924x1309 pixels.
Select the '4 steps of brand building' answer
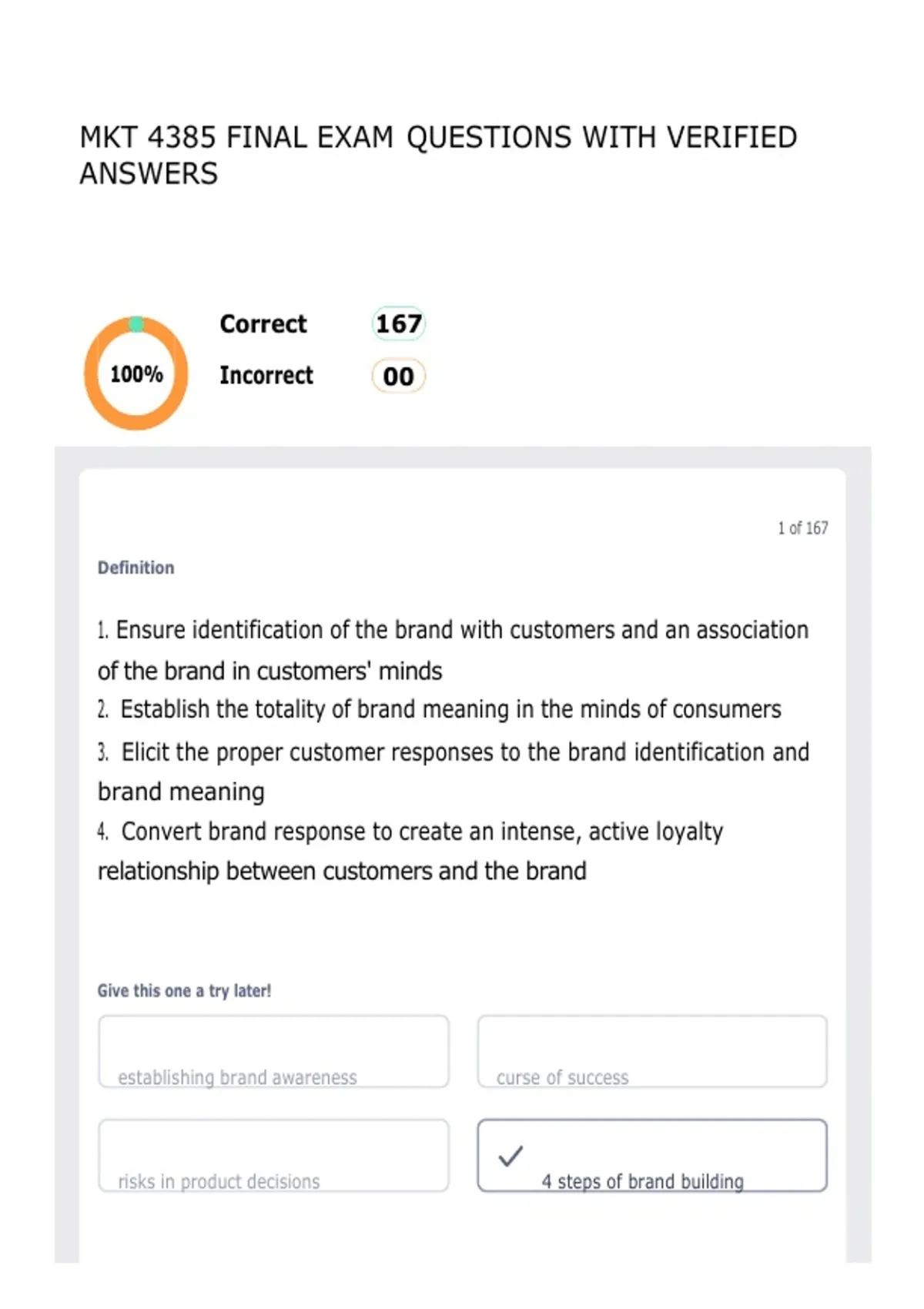click(652, 1156)
